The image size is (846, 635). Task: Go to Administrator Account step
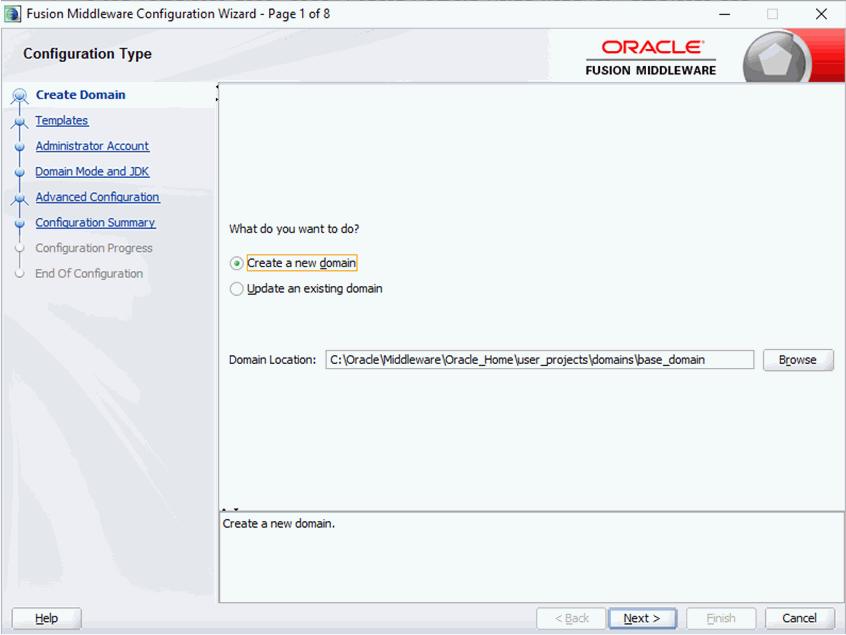92,146
